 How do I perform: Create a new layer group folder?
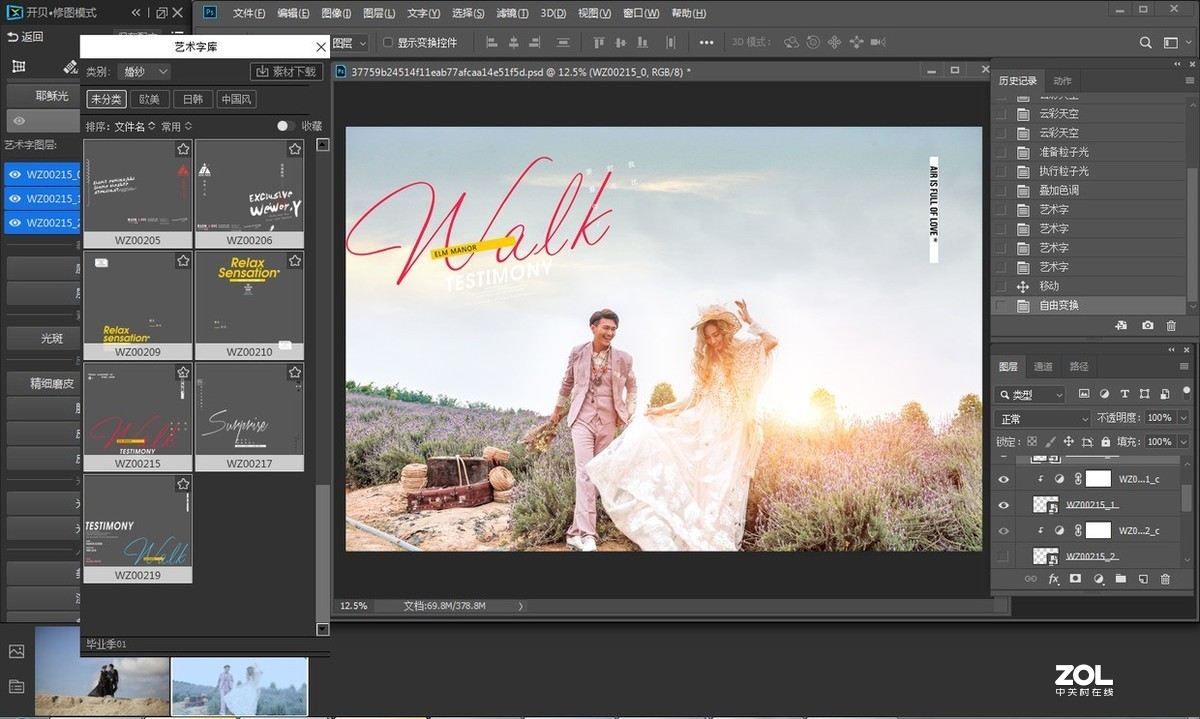click(1120, 579)
